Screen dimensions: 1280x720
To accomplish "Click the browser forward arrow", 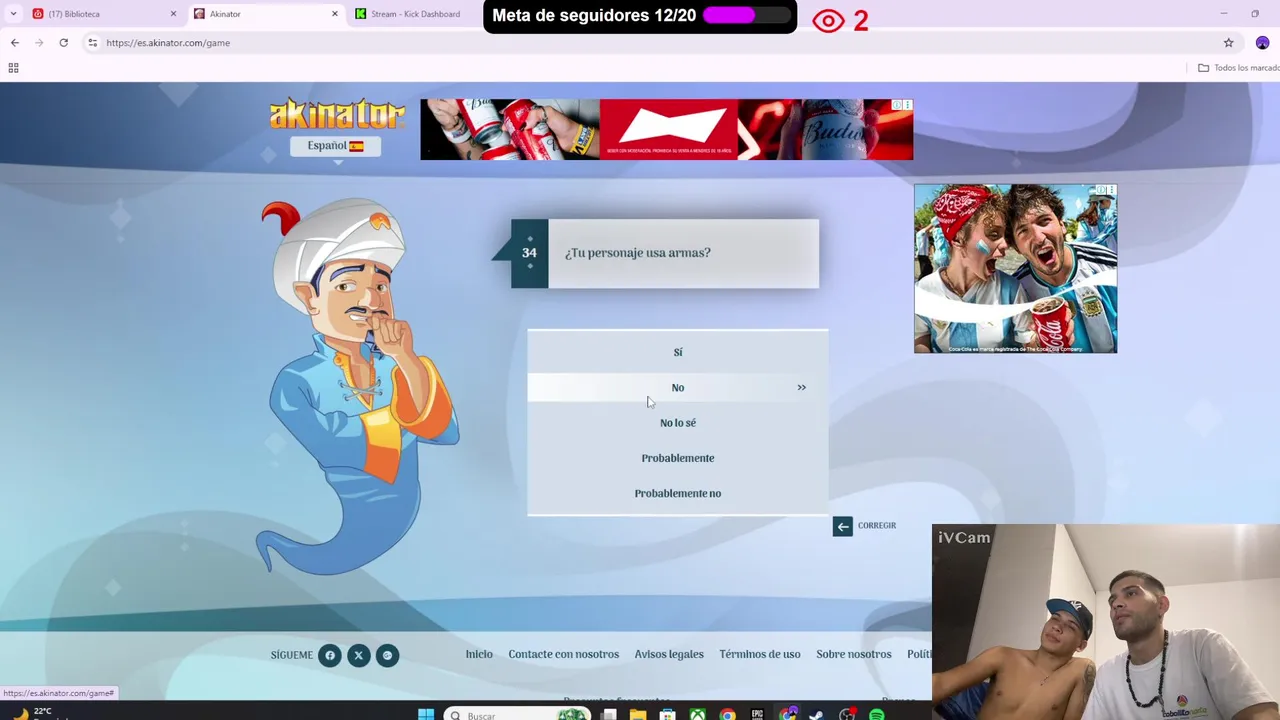I will [x=39, y=43].
